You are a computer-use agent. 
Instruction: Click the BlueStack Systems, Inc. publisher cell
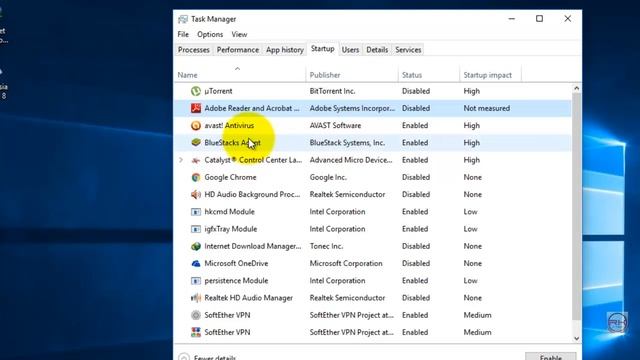[347, 142]
